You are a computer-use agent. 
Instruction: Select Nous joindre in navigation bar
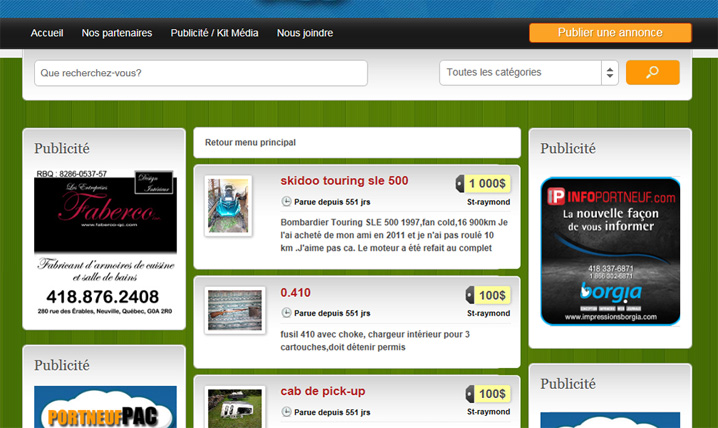(x=305, y=33)
